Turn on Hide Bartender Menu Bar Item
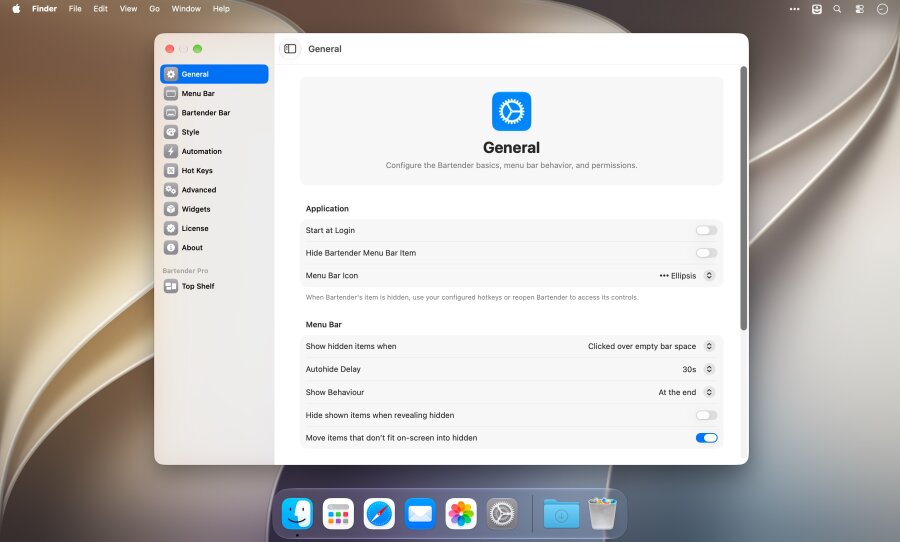 point(706,253)
